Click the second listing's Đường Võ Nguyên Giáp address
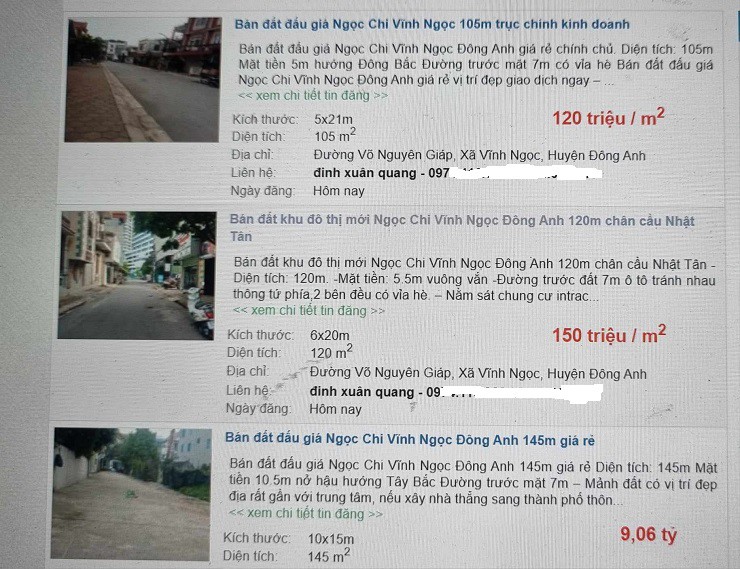 (478, 373)
